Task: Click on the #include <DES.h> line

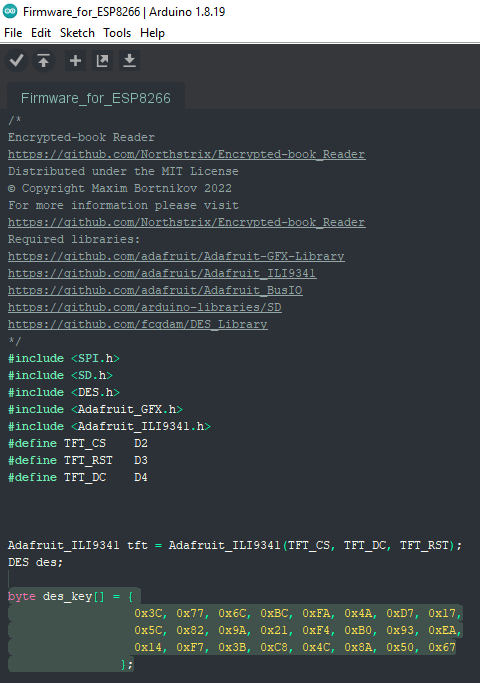Action: (x=64, y=392)
